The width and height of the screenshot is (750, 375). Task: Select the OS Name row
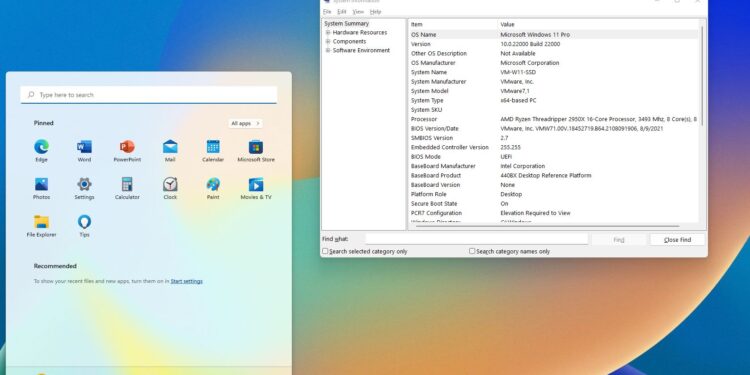(554, 34)
